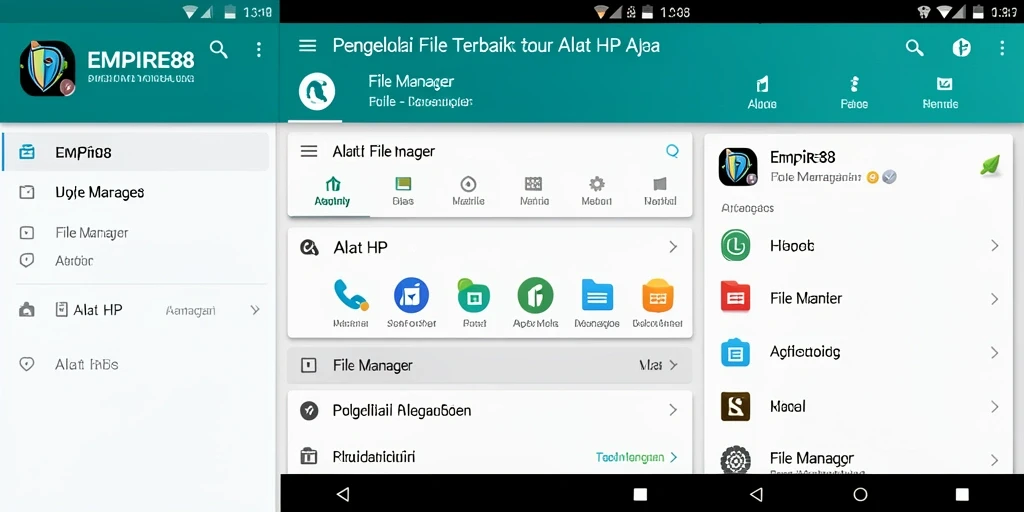Screen dimensions: 1024x512
Task: Expand the Polgelliail Alegaoboen row chevron
Action: (673, 410)
